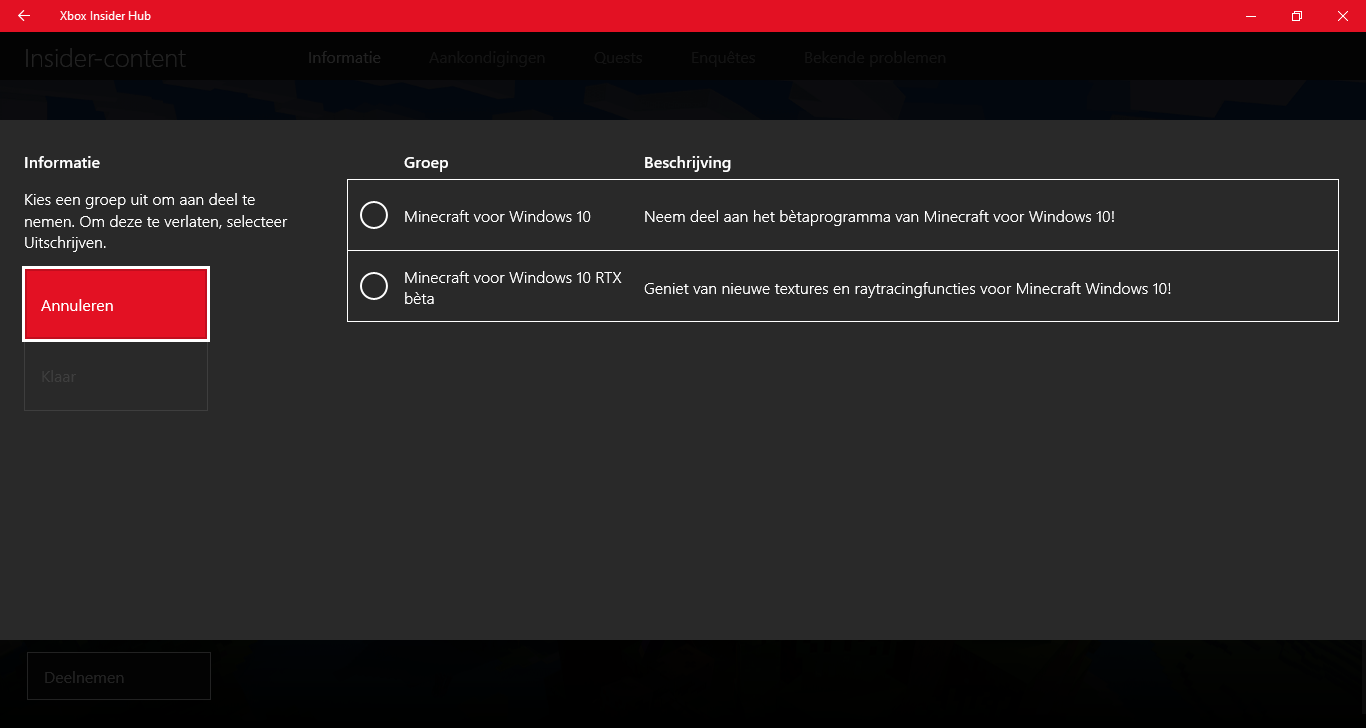Click the 'Minecraft voor Windows 10 RTX bèta' group name
Image resolution: width=1366 pixels, height=728 pixels.
pyautogui.click(x=513, y=288)
